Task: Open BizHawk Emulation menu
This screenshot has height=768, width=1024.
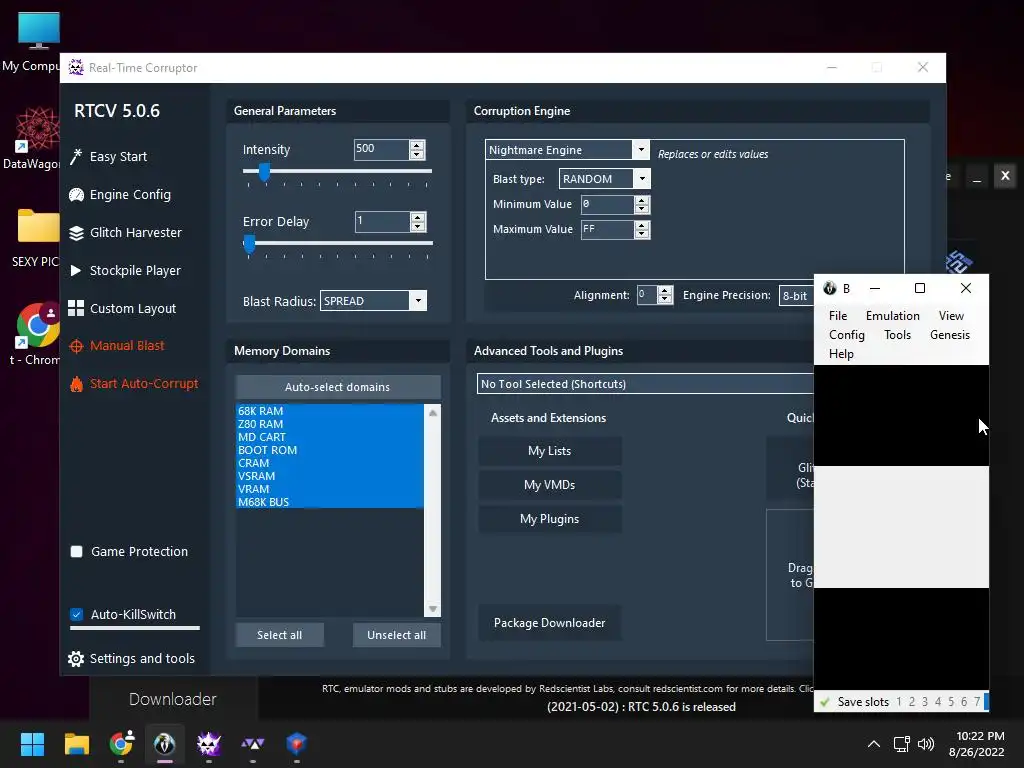Action: click(893, 316)
